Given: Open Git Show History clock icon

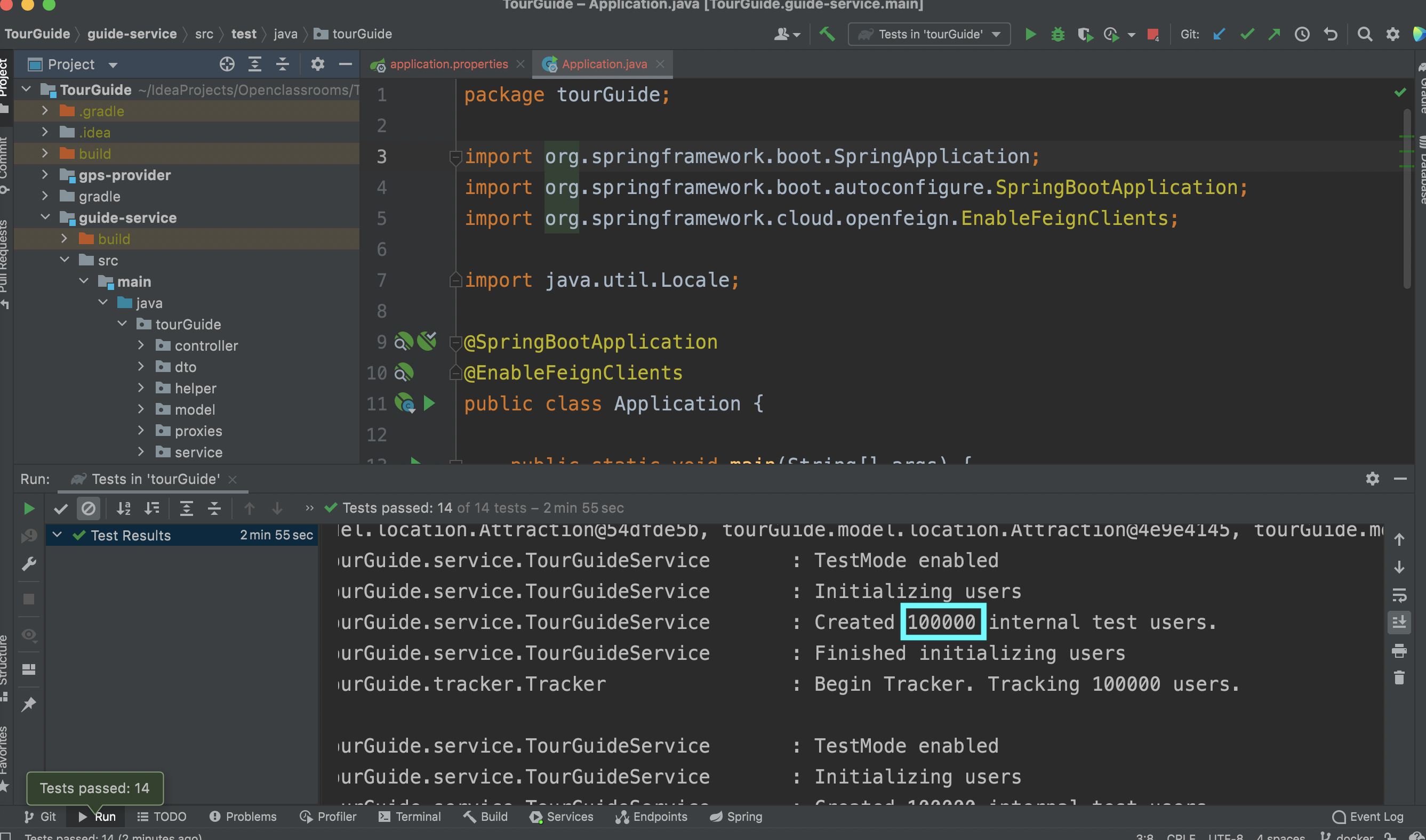Looking at the screenshot, I should tap(1302, 34).
